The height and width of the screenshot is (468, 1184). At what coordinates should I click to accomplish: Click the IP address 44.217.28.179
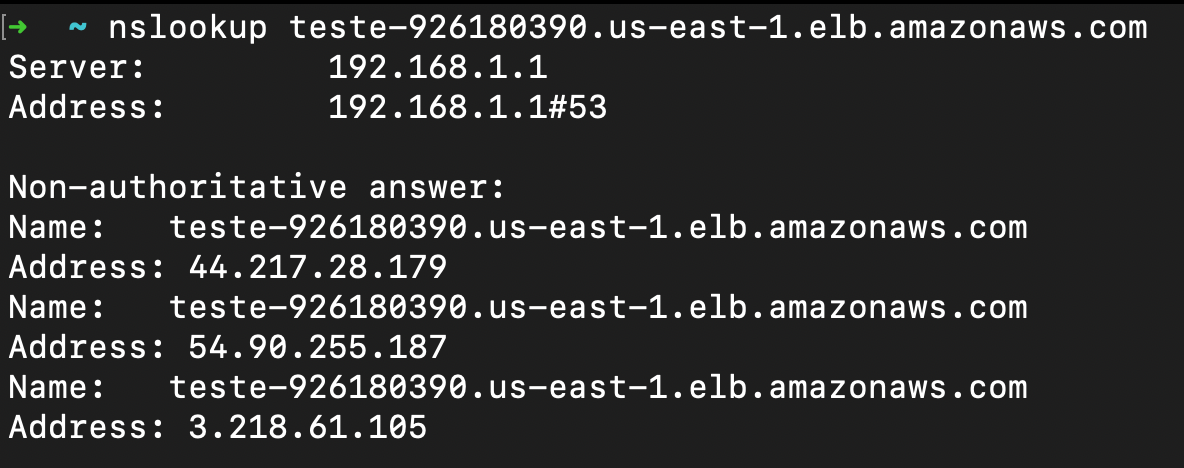(318, 267)
